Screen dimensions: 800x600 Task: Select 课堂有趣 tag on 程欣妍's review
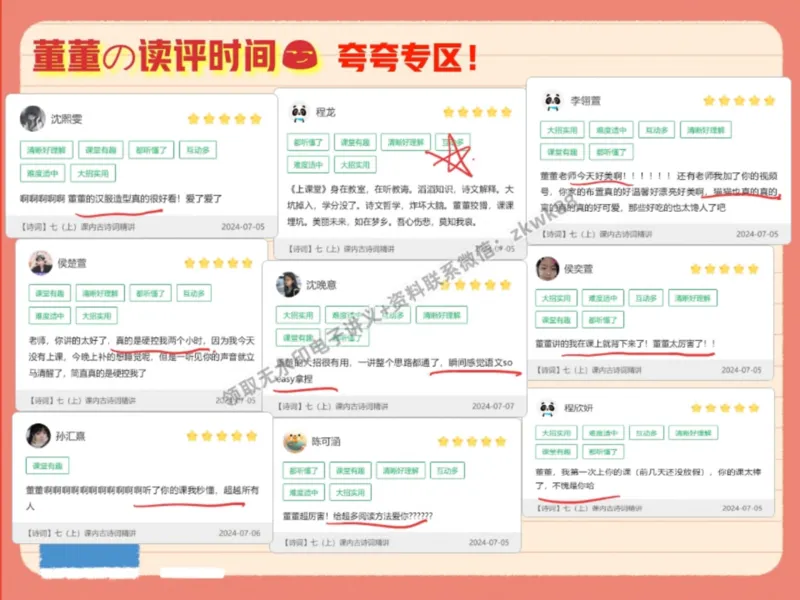coord(556,452)
